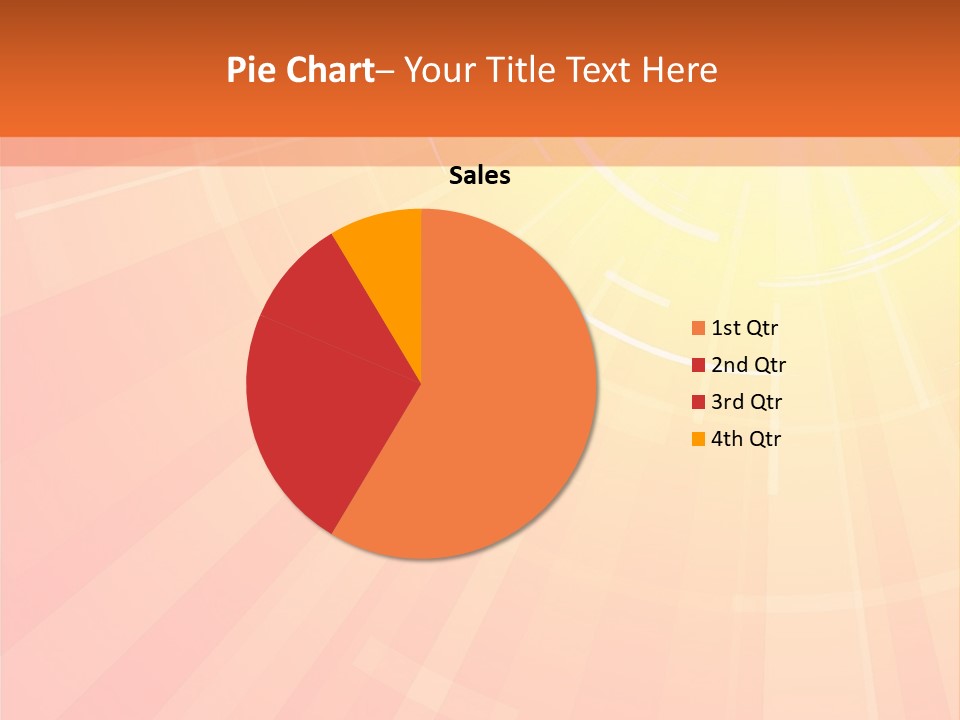Click the 'Your Title Text Here' placeholder text

(560, 70)
